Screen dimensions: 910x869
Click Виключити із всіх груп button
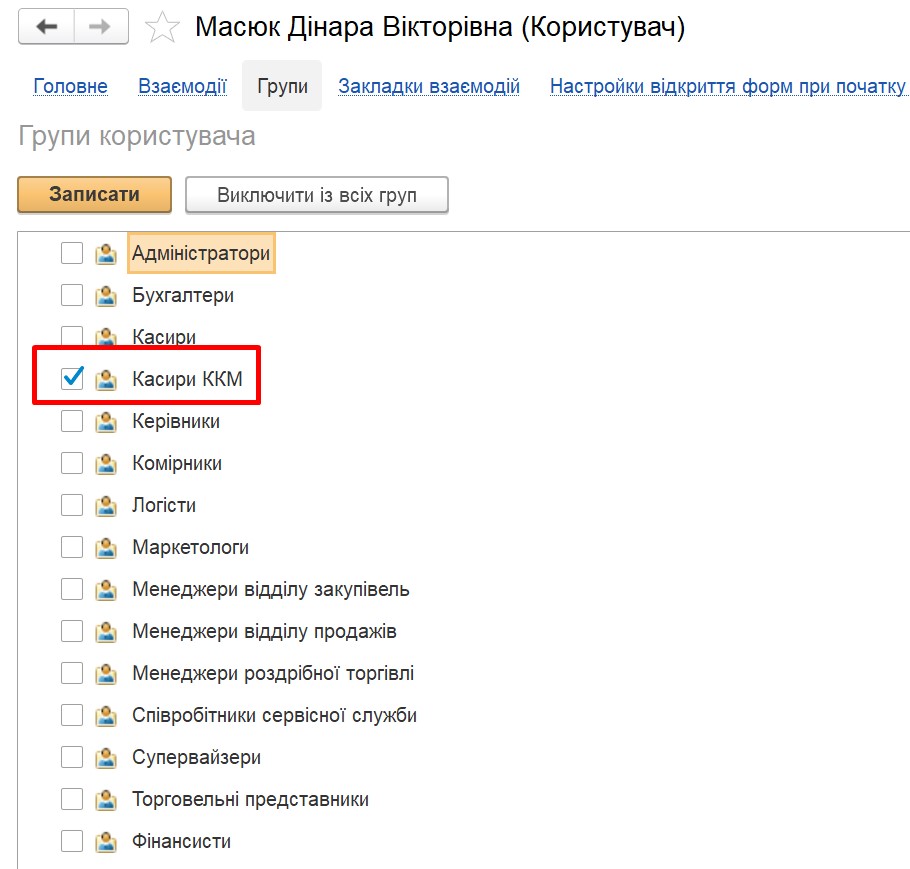317,195
